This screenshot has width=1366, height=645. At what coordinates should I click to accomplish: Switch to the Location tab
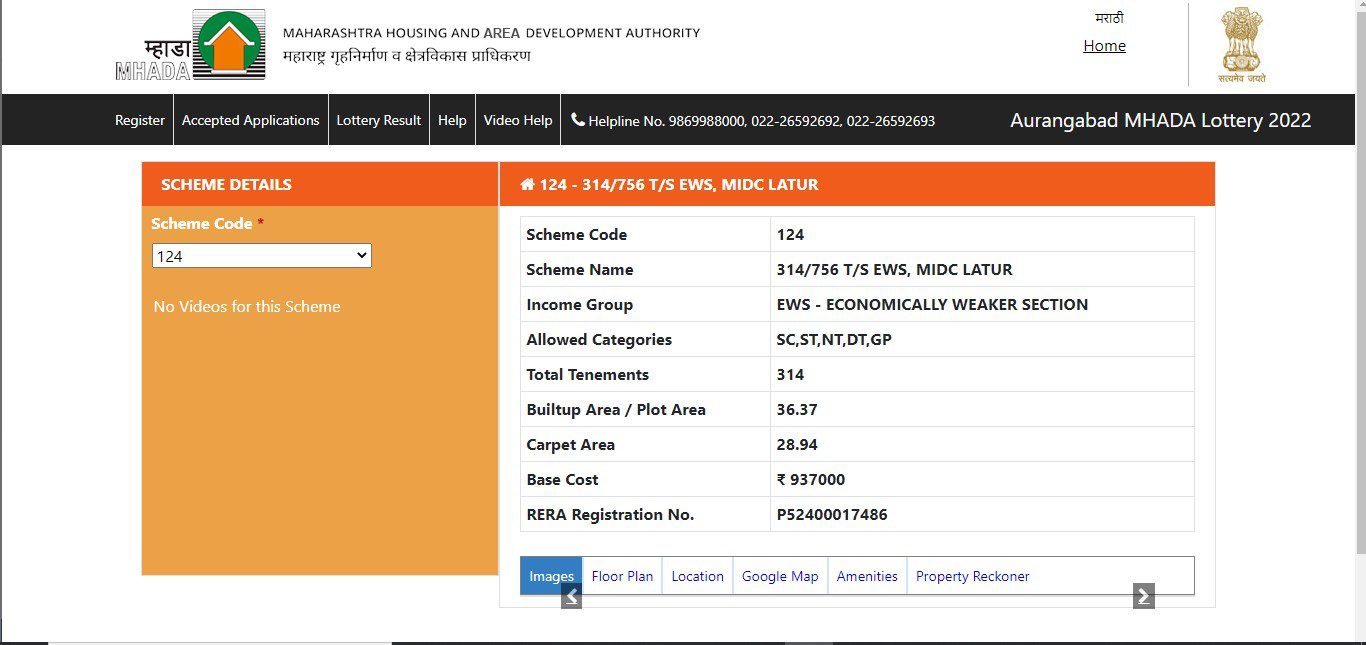tap(697, 576)
